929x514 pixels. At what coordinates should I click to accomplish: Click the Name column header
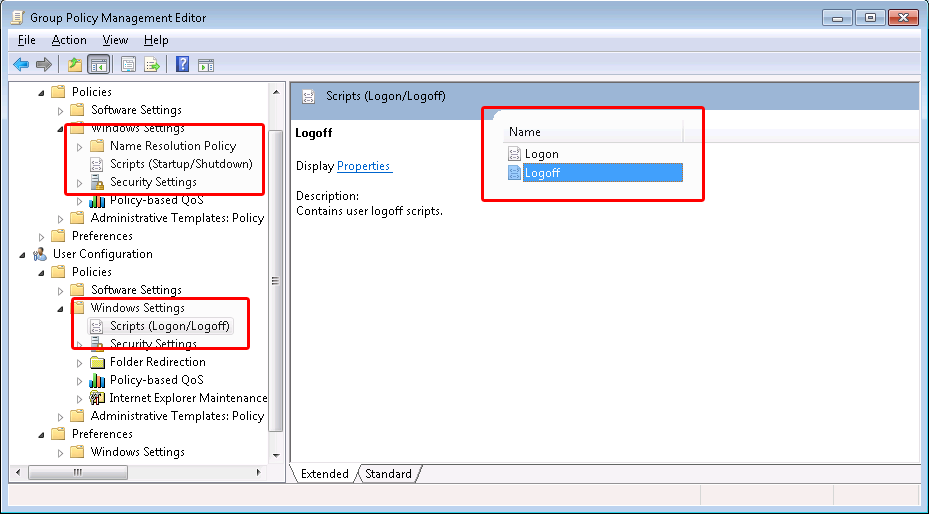(x=592, y=132)
